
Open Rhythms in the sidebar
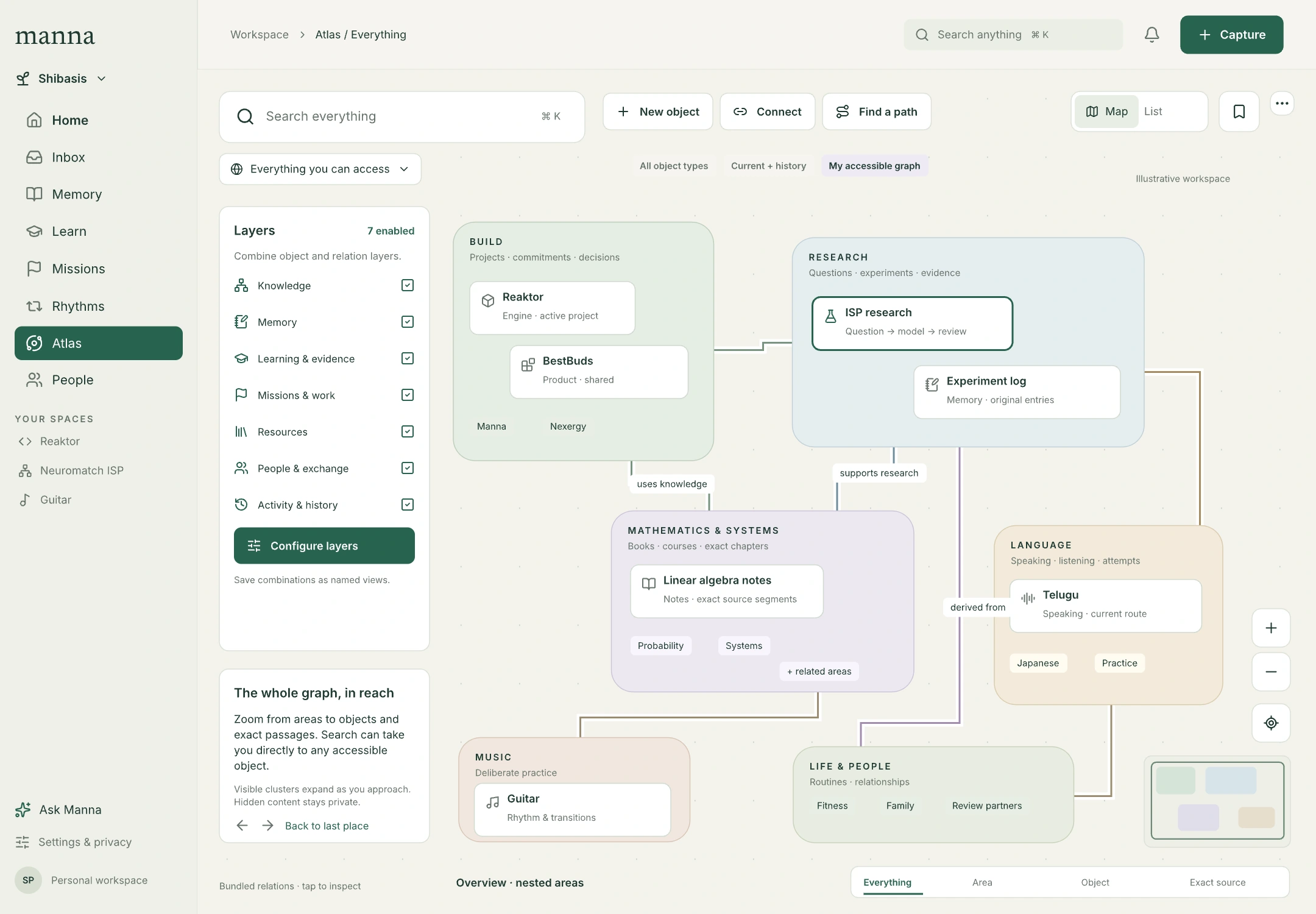tap(99, 306)
